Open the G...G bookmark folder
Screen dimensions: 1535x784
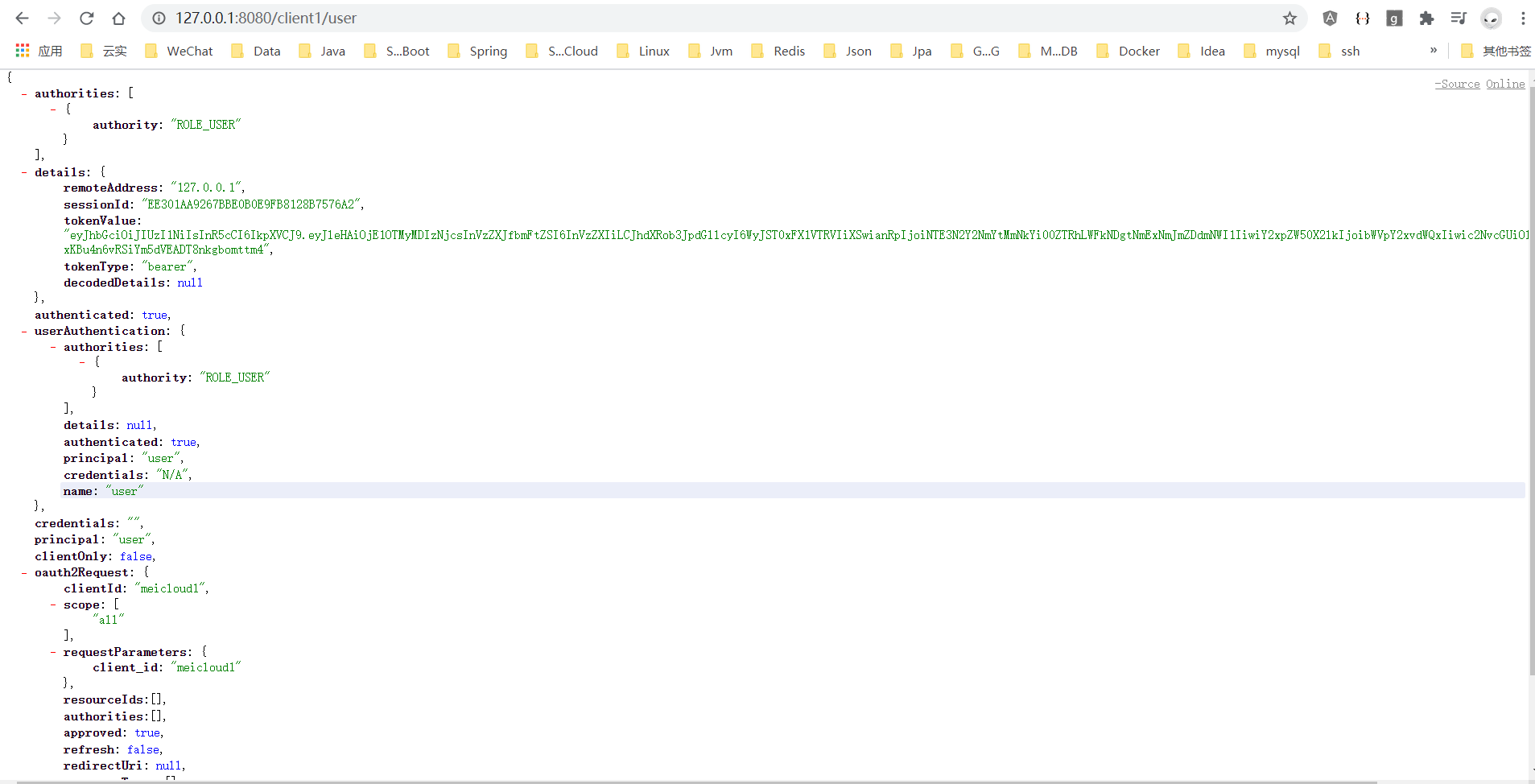point(976,51)
